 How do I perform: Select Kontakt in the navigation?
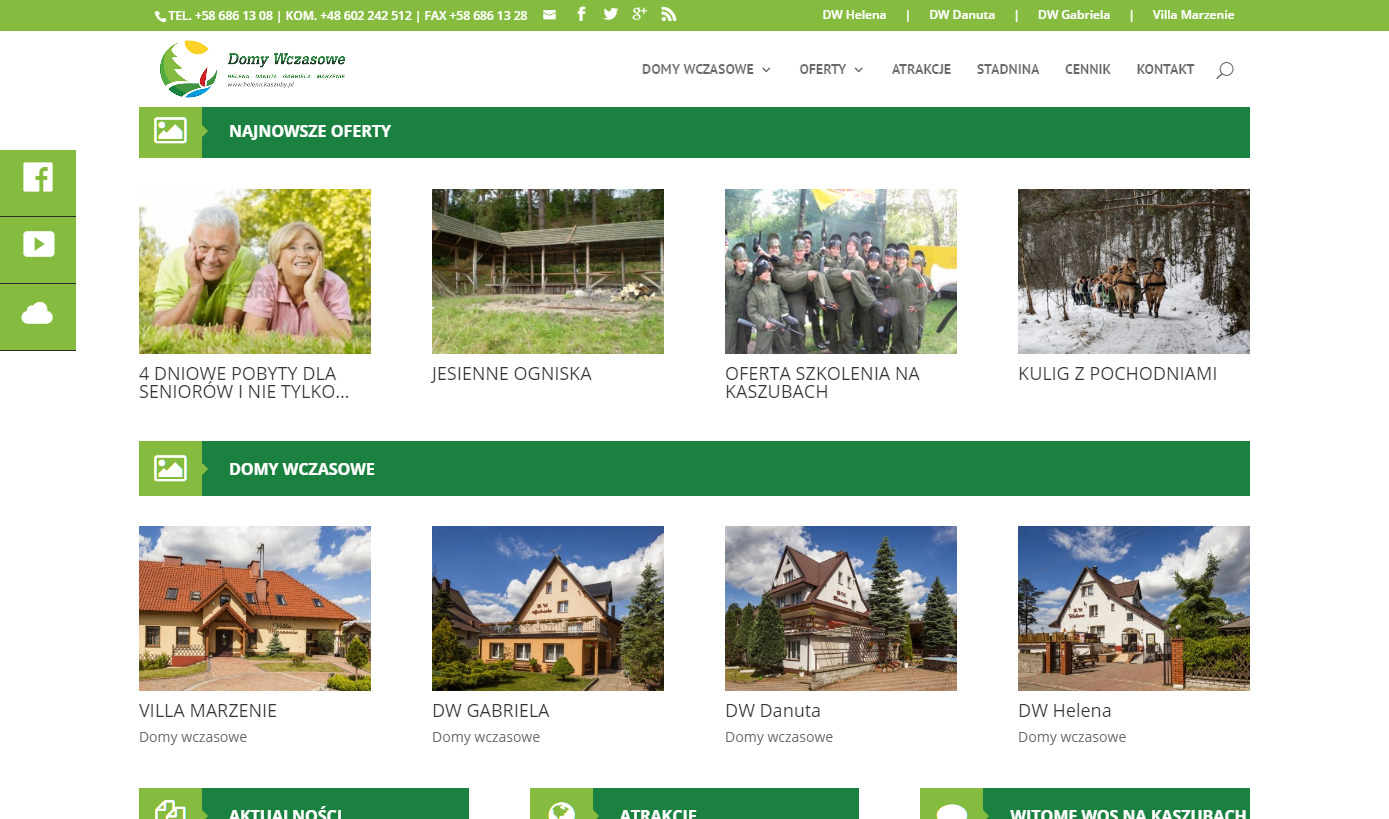(x=1165, y=70)
